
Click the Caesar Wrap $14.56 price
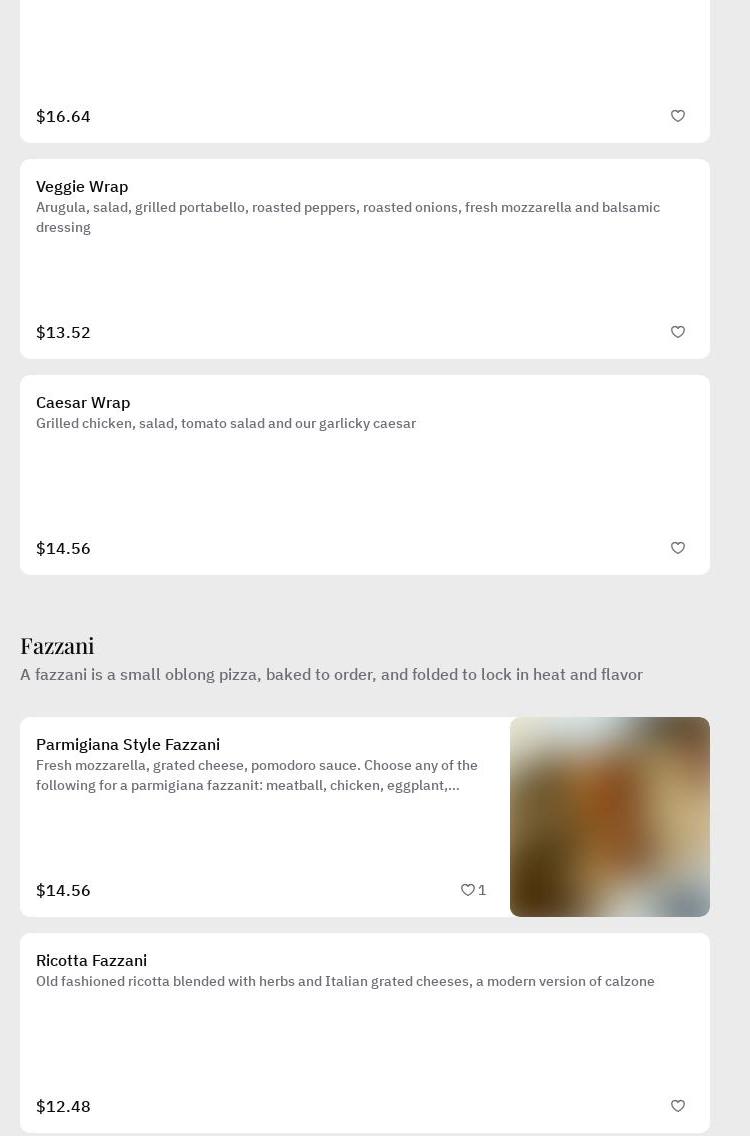click(x=63, y=549)
